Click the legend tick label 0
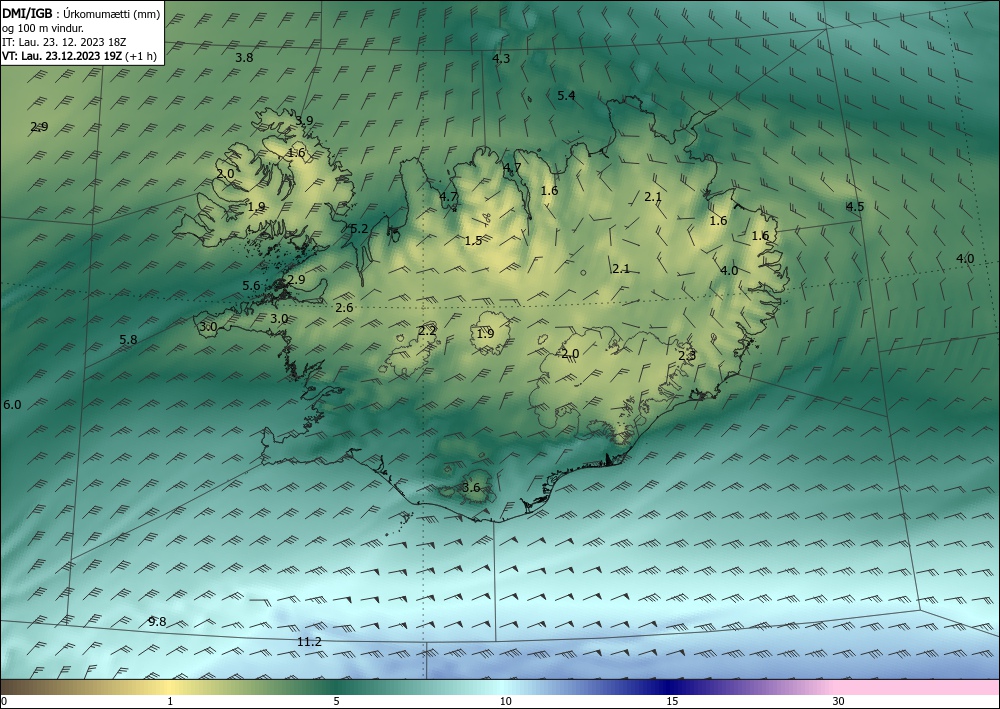1000x709 pixels. click(4, 702)
